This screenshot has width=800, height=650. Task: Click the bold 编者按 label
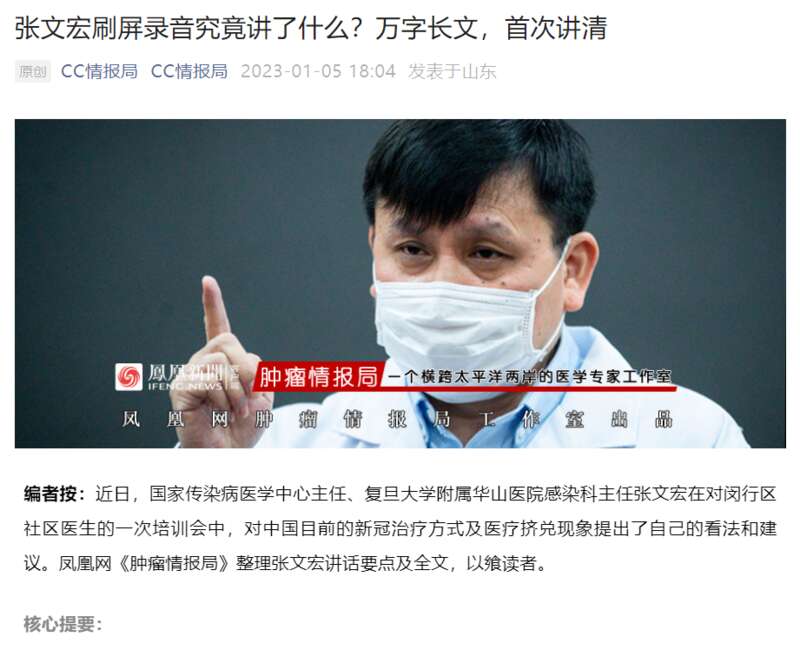(x=54, y=494)
